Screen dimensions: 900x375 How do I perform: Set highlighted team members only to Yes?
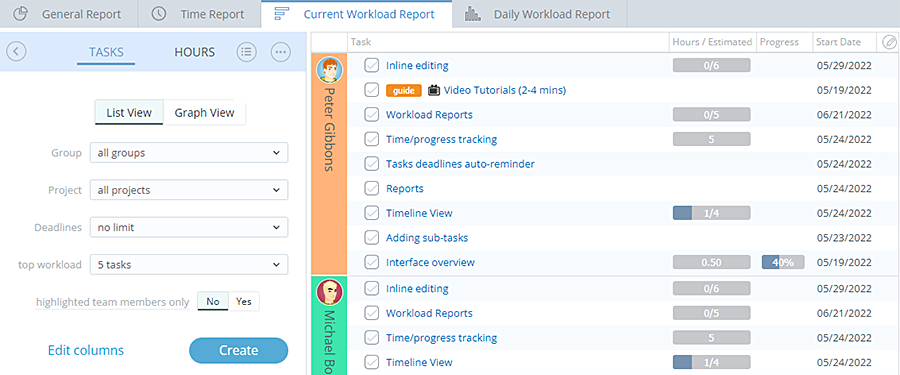244,301
